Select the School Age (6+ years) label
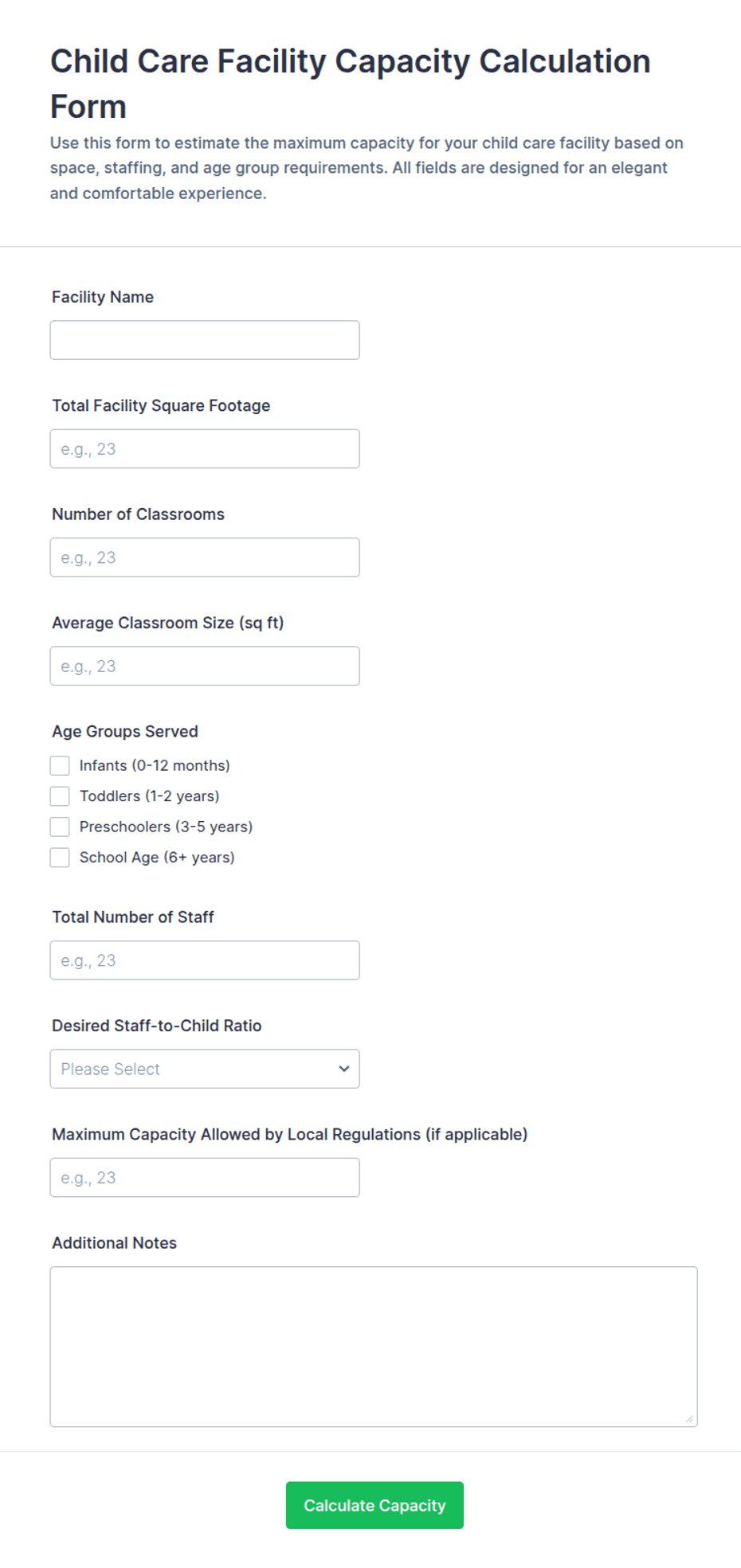 [157, 858]
